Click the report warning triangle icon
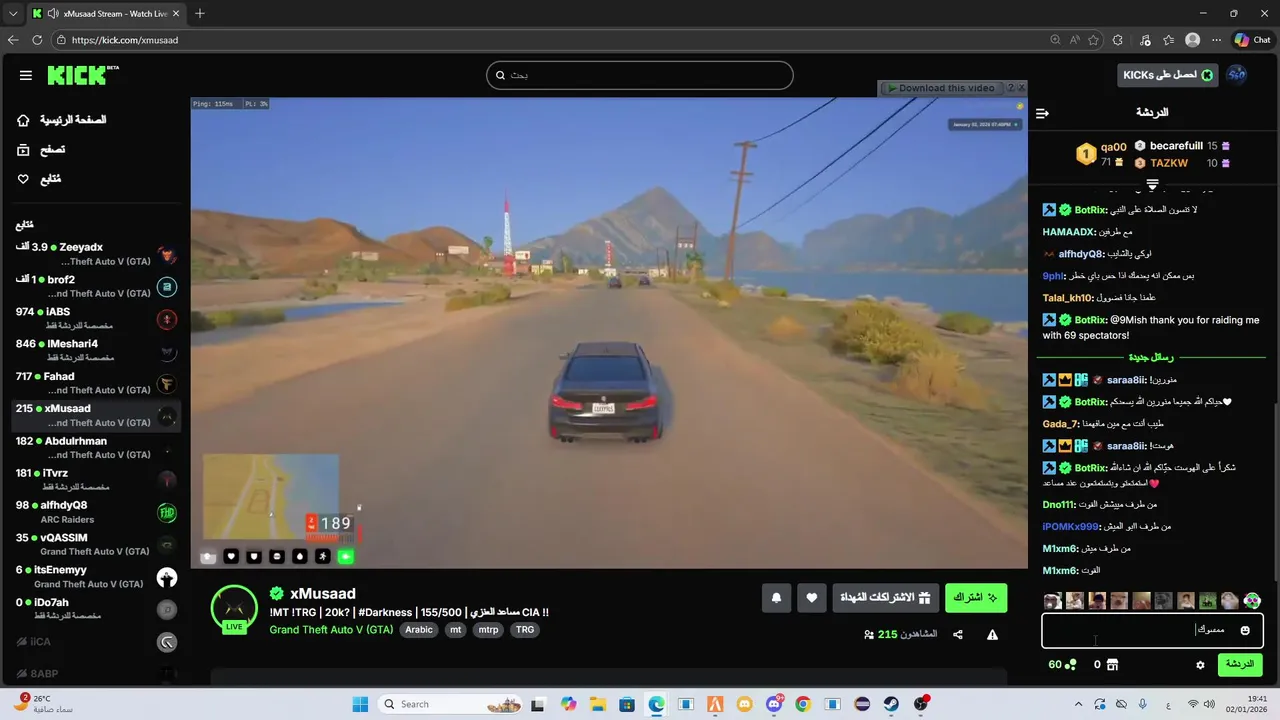Screen dimensions: 1280x720 tap(992, 634)
